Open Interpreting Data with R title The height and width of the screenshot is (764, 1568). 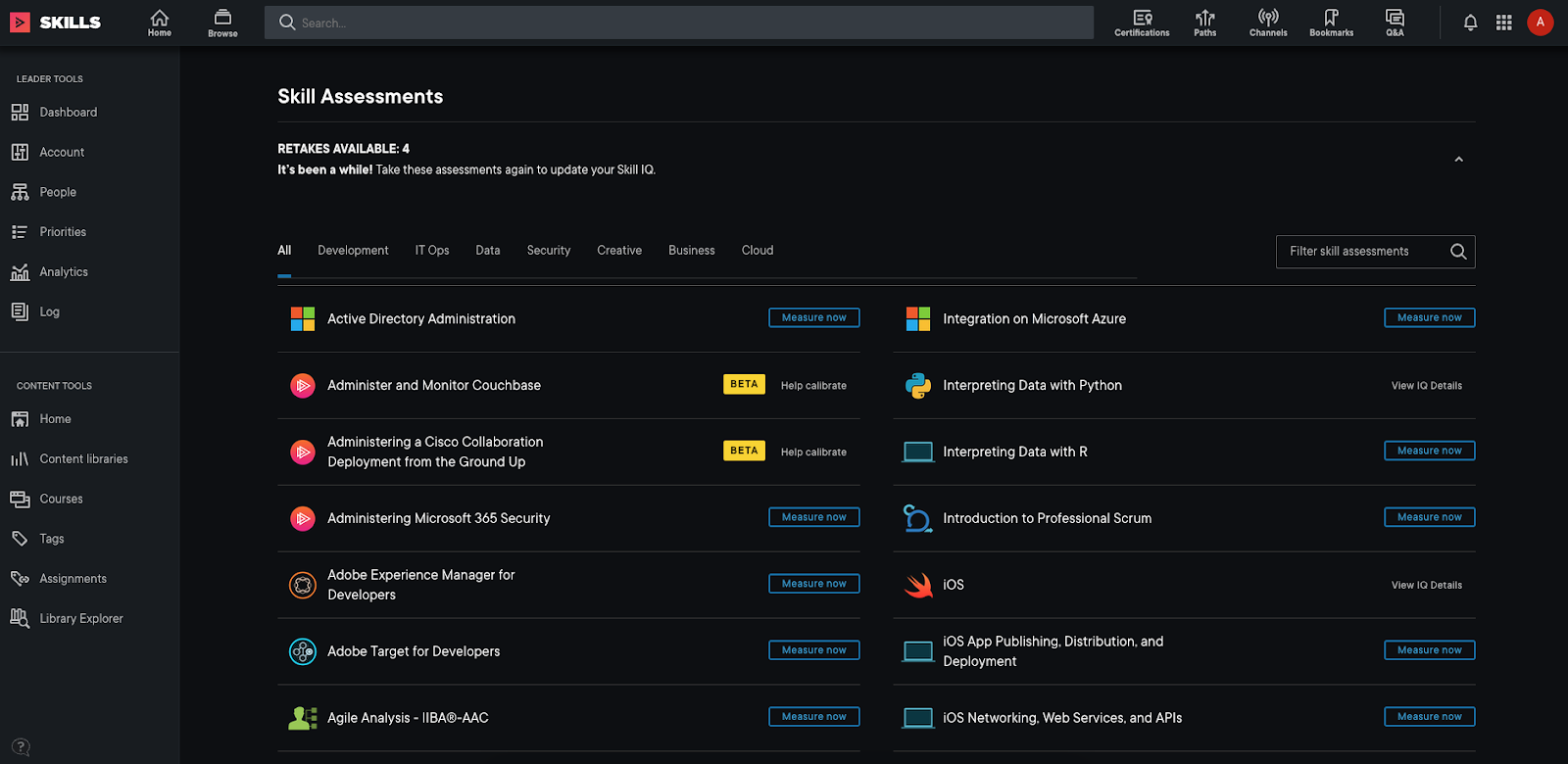pos(1015,453)
